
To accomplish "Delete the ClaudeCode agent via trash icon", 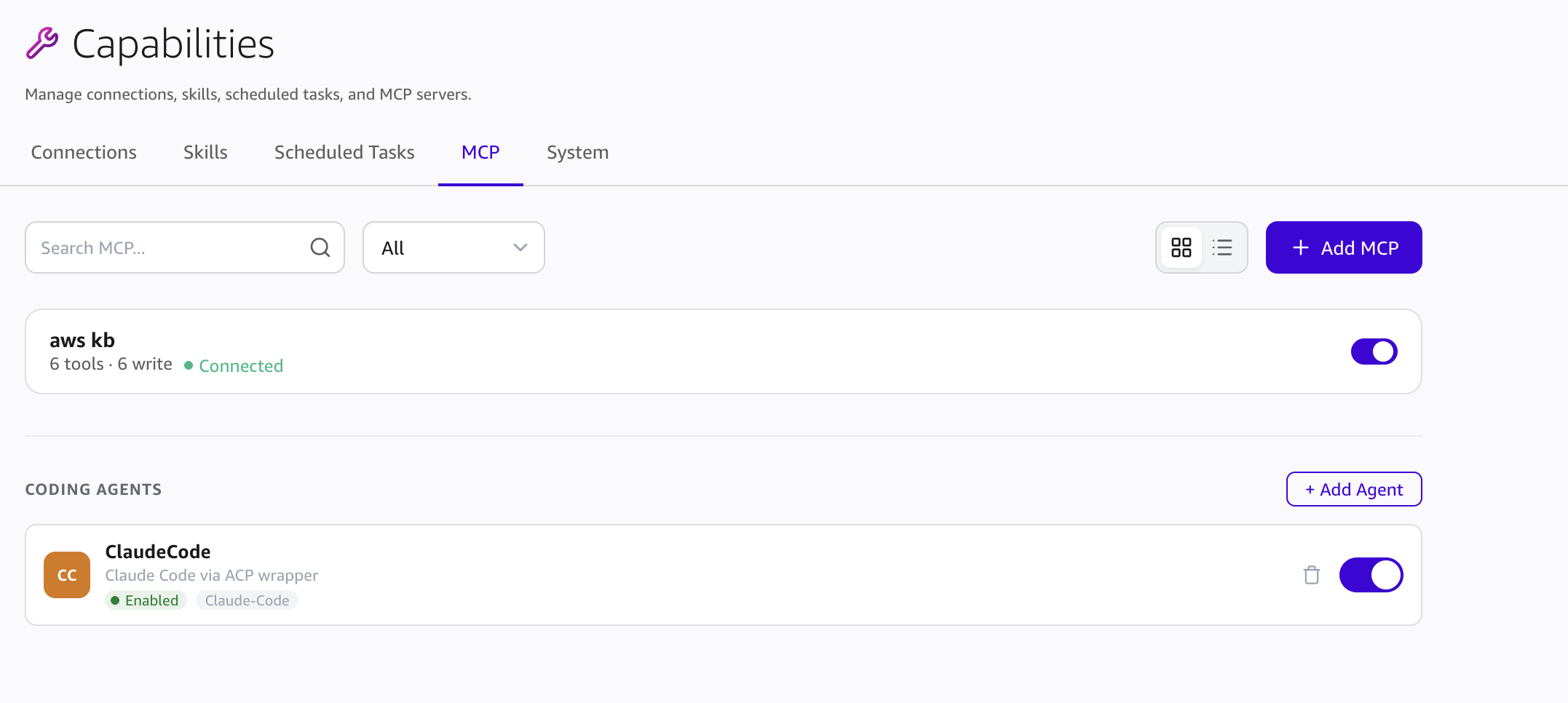I will (x=1312, y=575).
